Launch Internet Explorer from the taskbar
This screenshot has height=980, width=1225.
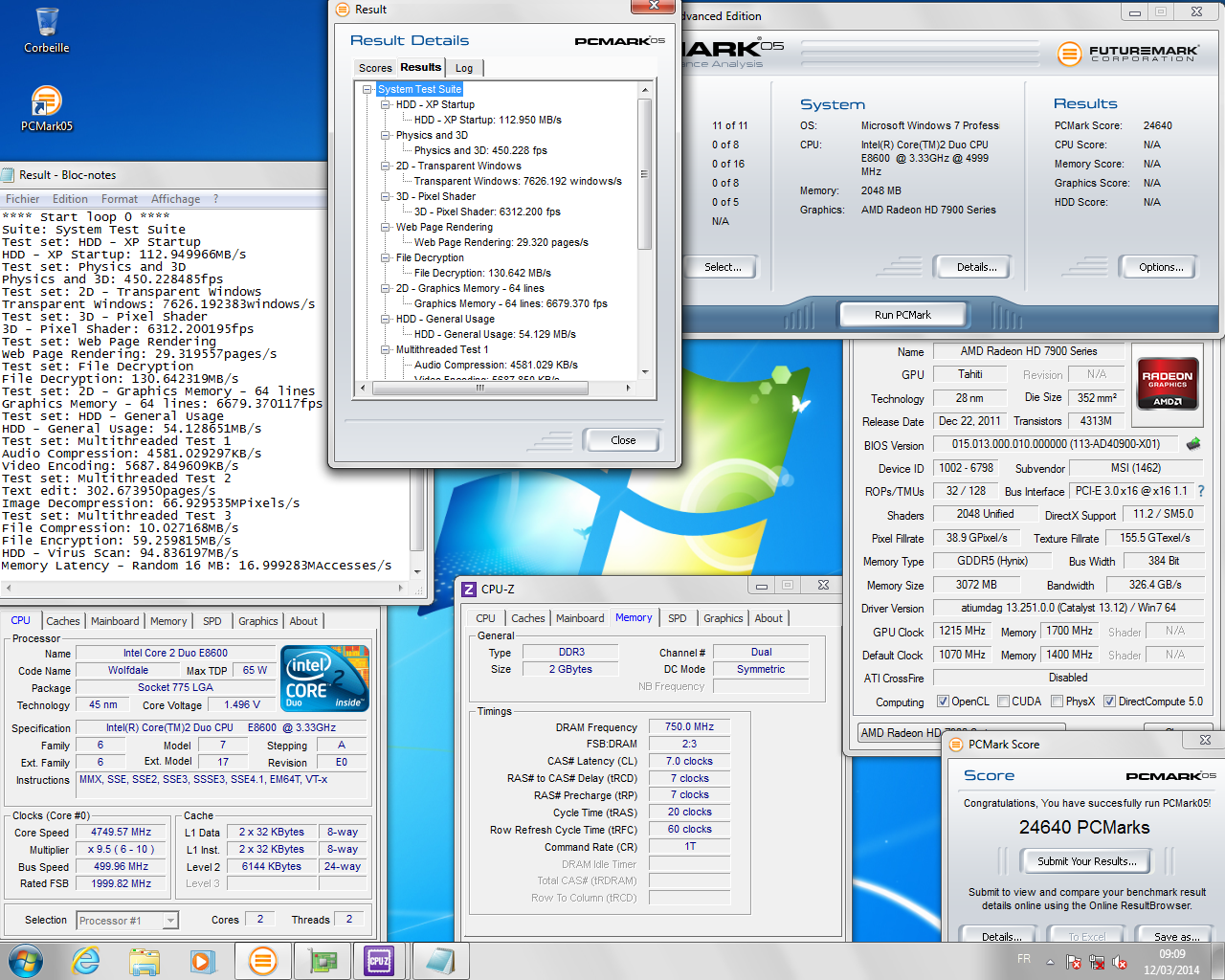pyautogui.click(x=86, y=960)
